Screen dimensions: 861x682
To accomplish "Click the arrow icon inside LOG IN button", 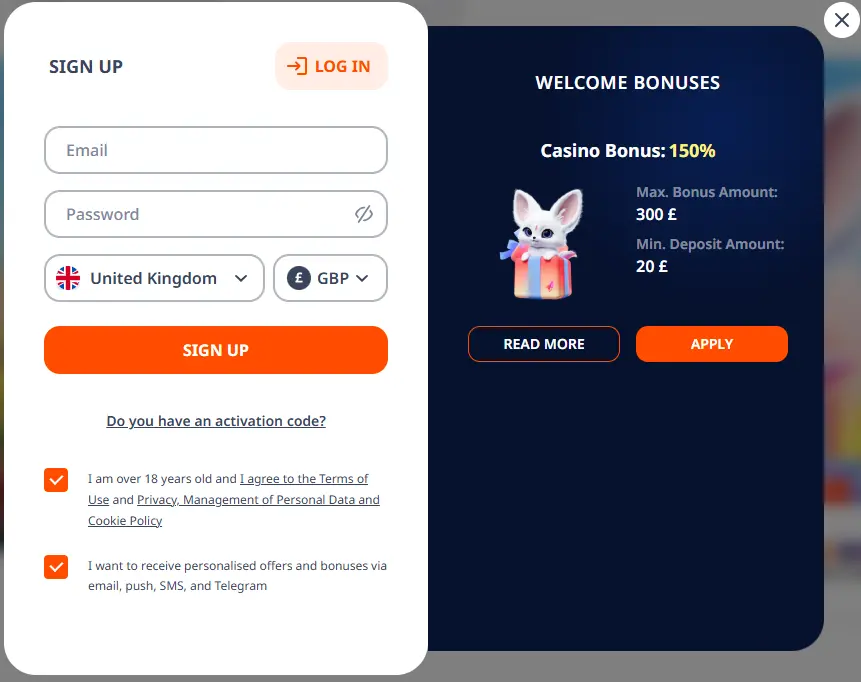I will [x=295, y=66].
